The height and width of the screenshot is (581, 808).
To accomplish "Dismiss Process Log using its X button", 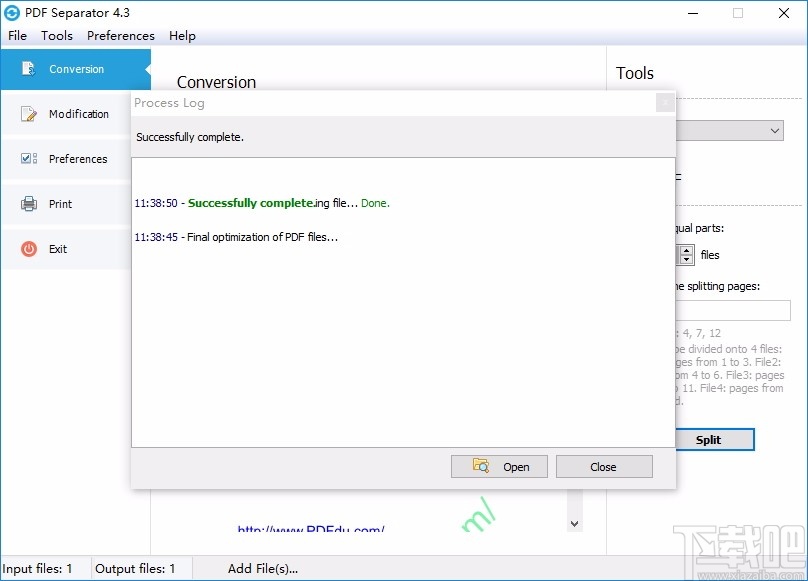I will 665,103.
